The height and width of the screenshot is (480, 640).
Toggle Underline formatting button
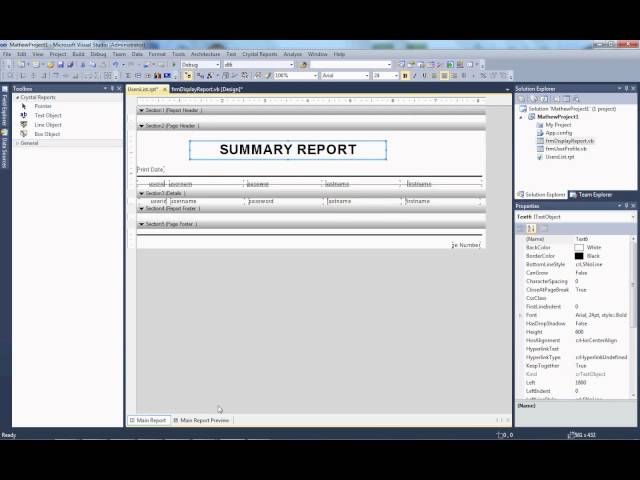tap(424, 76)
